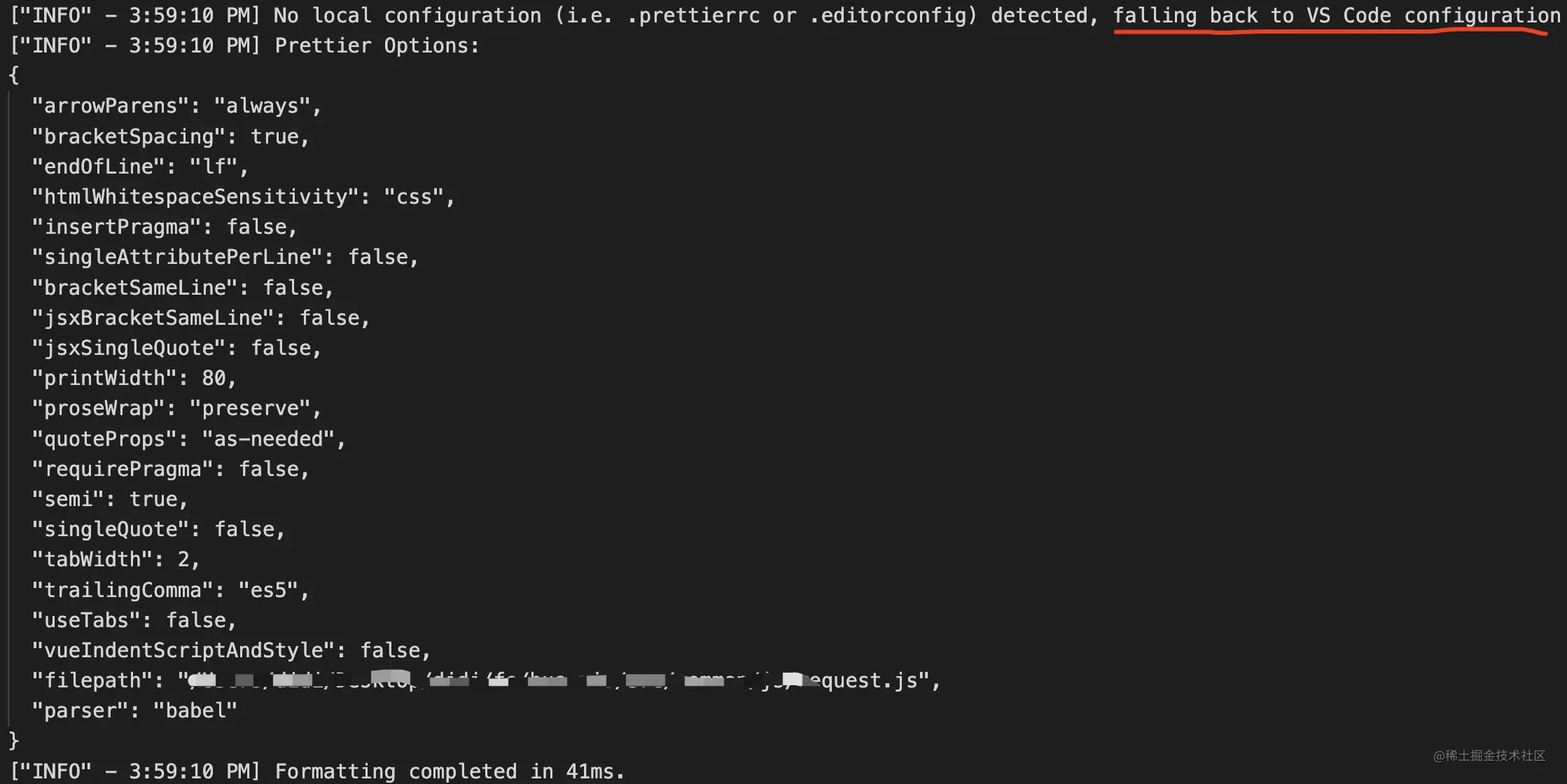The width and height of the screenshot is (1567, 784).
Task: Click the "proseWrap" preserve value
Action: 250,408
